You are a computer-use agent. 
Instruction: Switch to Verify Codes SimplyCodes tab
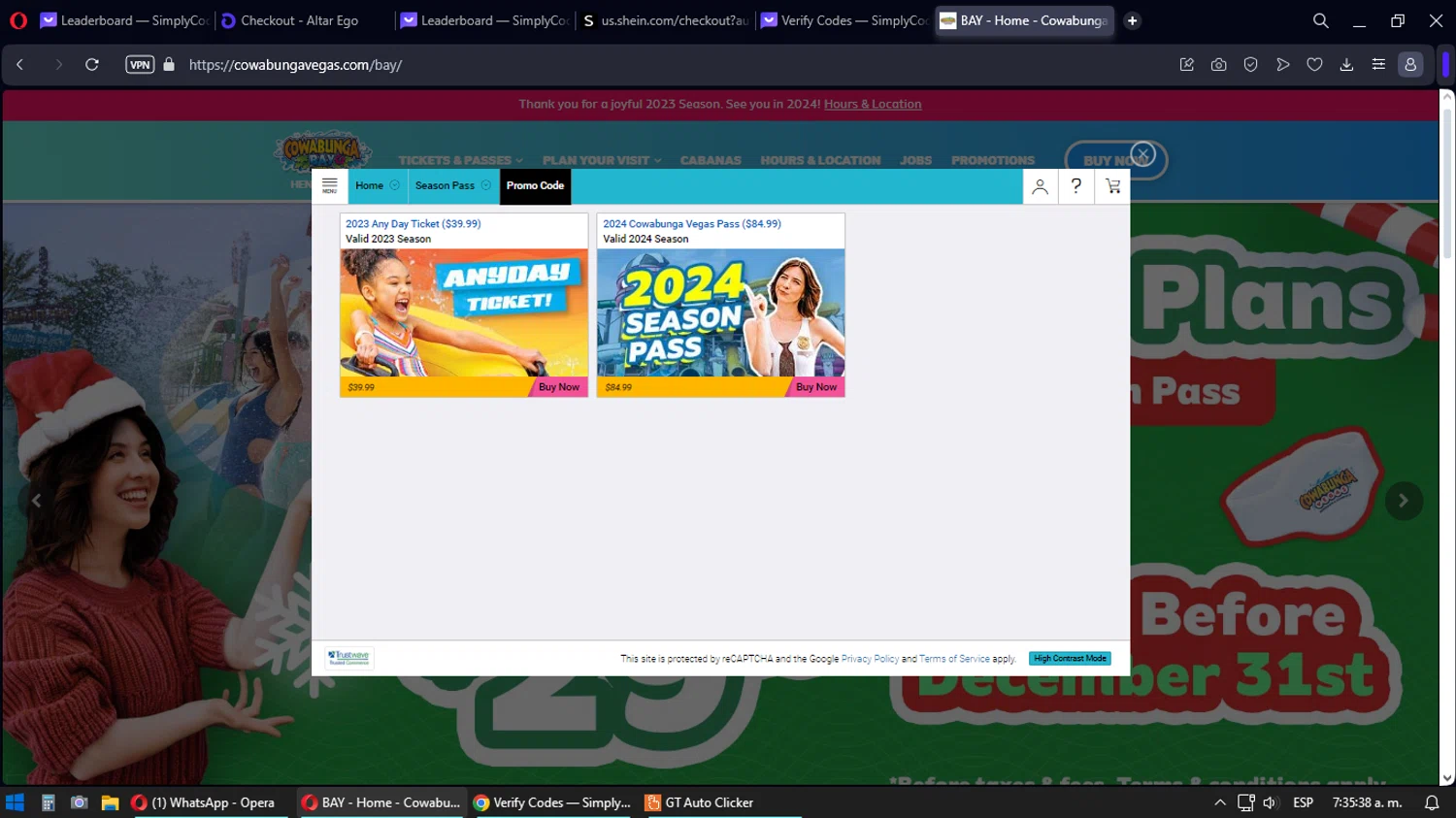pos(844,20)
